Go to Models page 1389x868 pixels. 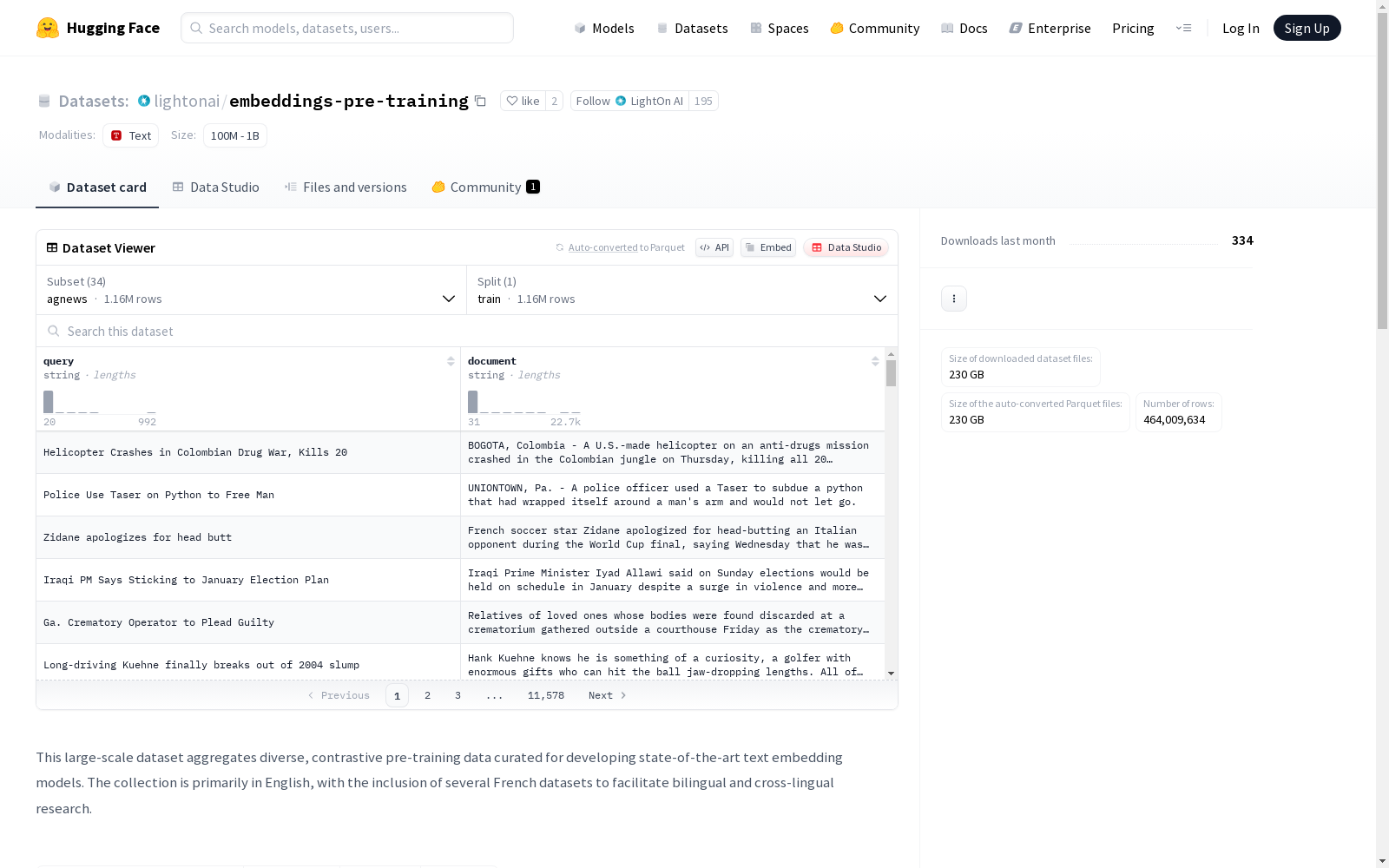pos(604,28)
